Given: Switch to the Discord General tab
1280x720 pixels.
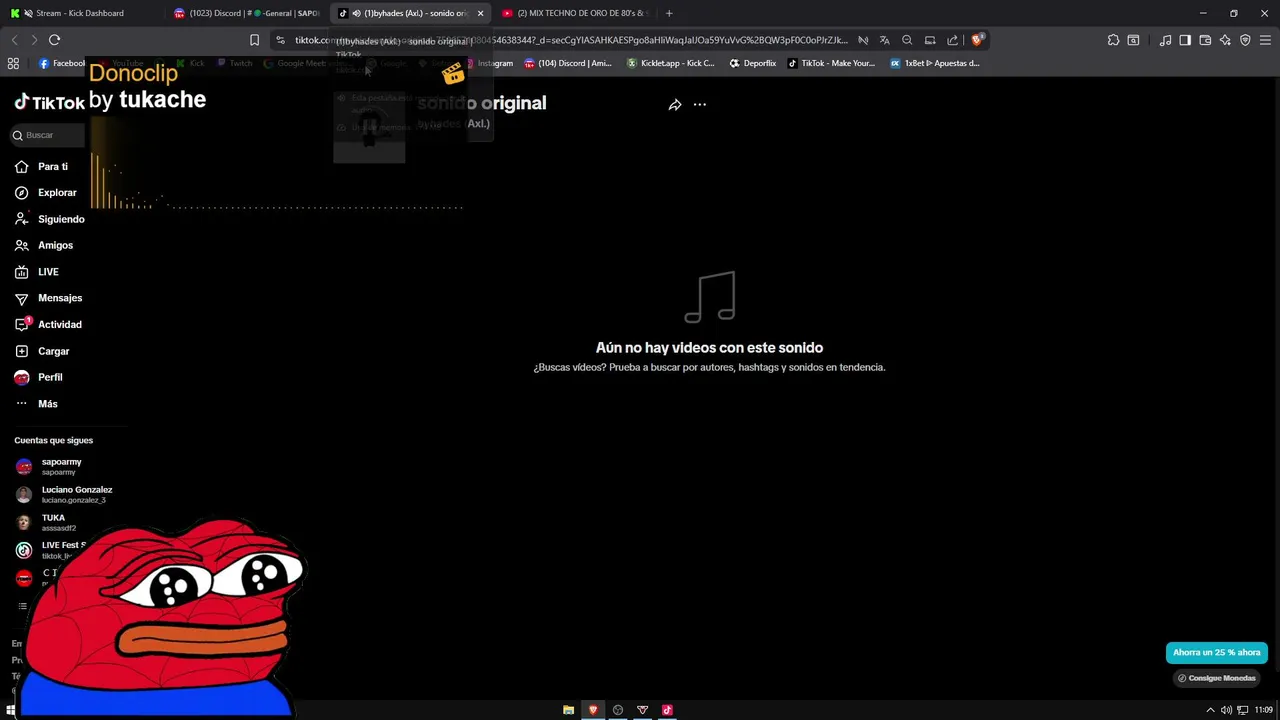Looking at the screenshot, I should (247, 13).
